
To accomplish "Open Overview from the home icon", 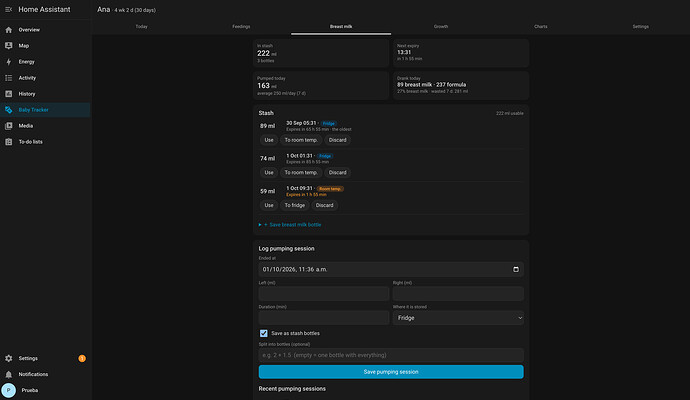I will point(8,30).
